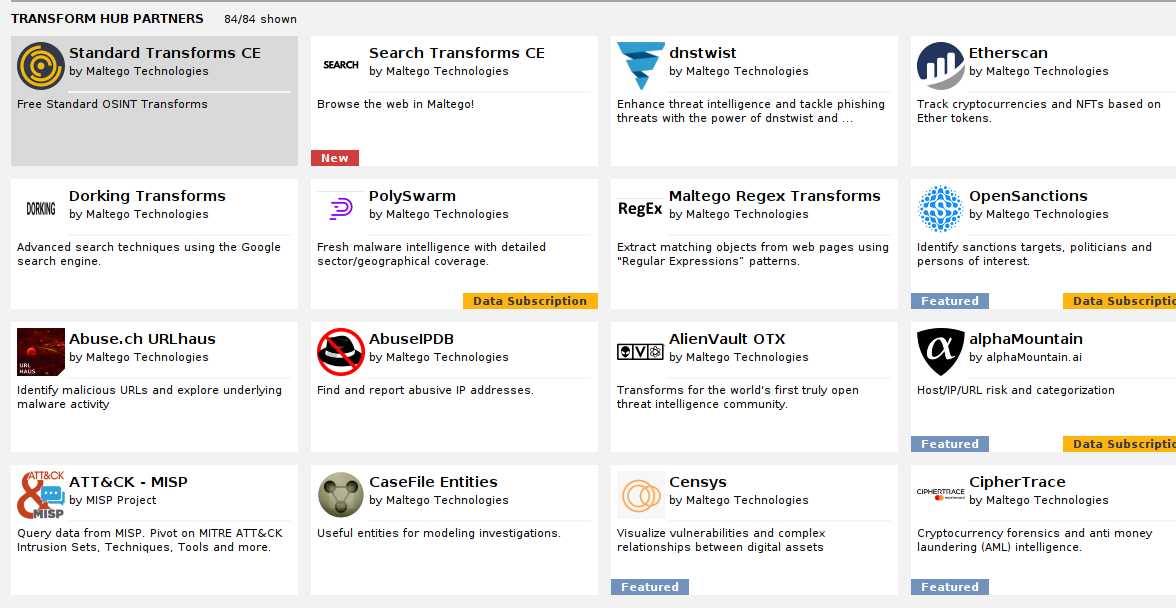1176x608 pixels.
Task: Click 'Host/IP/URL risk and categorization' text
Action: tap(1016, 390)
